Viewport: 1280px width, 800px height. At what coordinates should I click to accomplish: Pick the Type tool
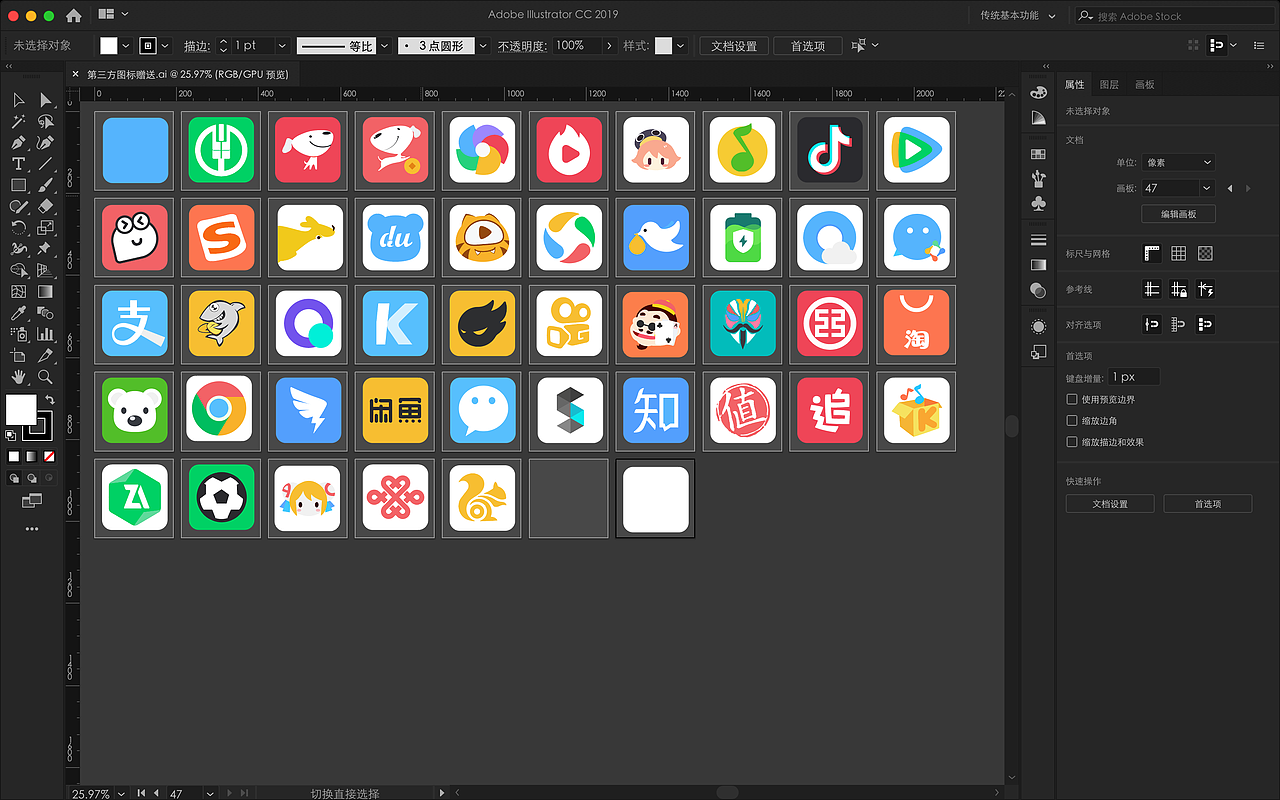18,164
